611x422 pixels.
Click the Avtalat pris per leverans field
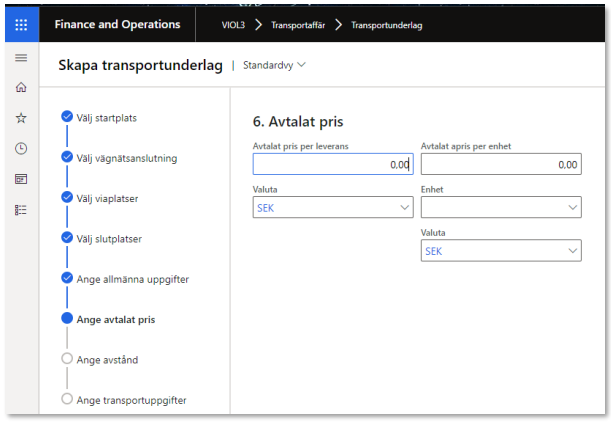pos(332,165)
